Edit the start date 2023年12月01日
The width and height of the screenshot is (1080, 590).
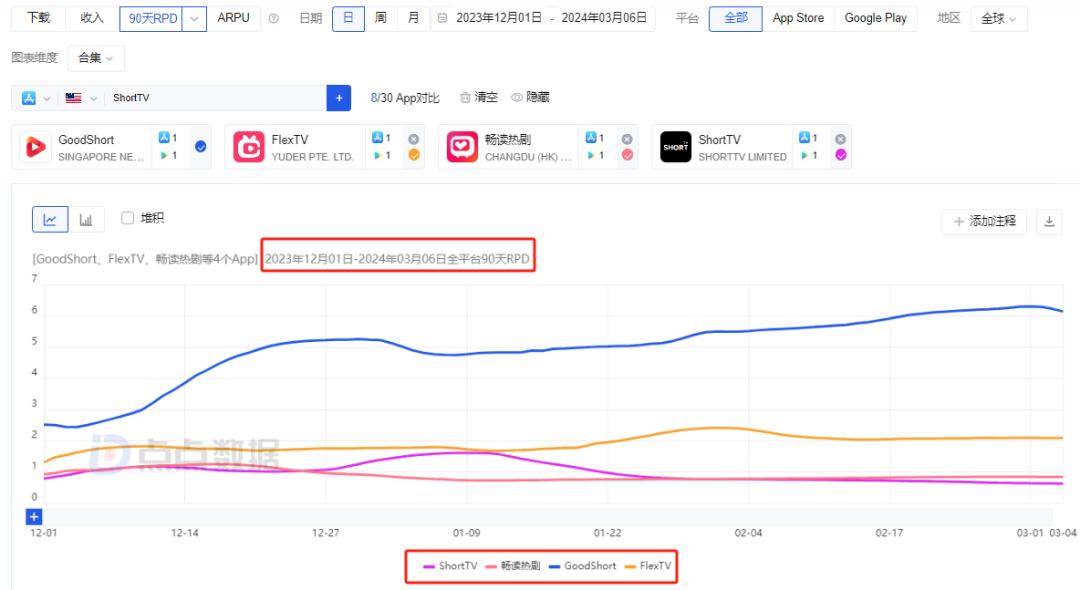[499, 18]
